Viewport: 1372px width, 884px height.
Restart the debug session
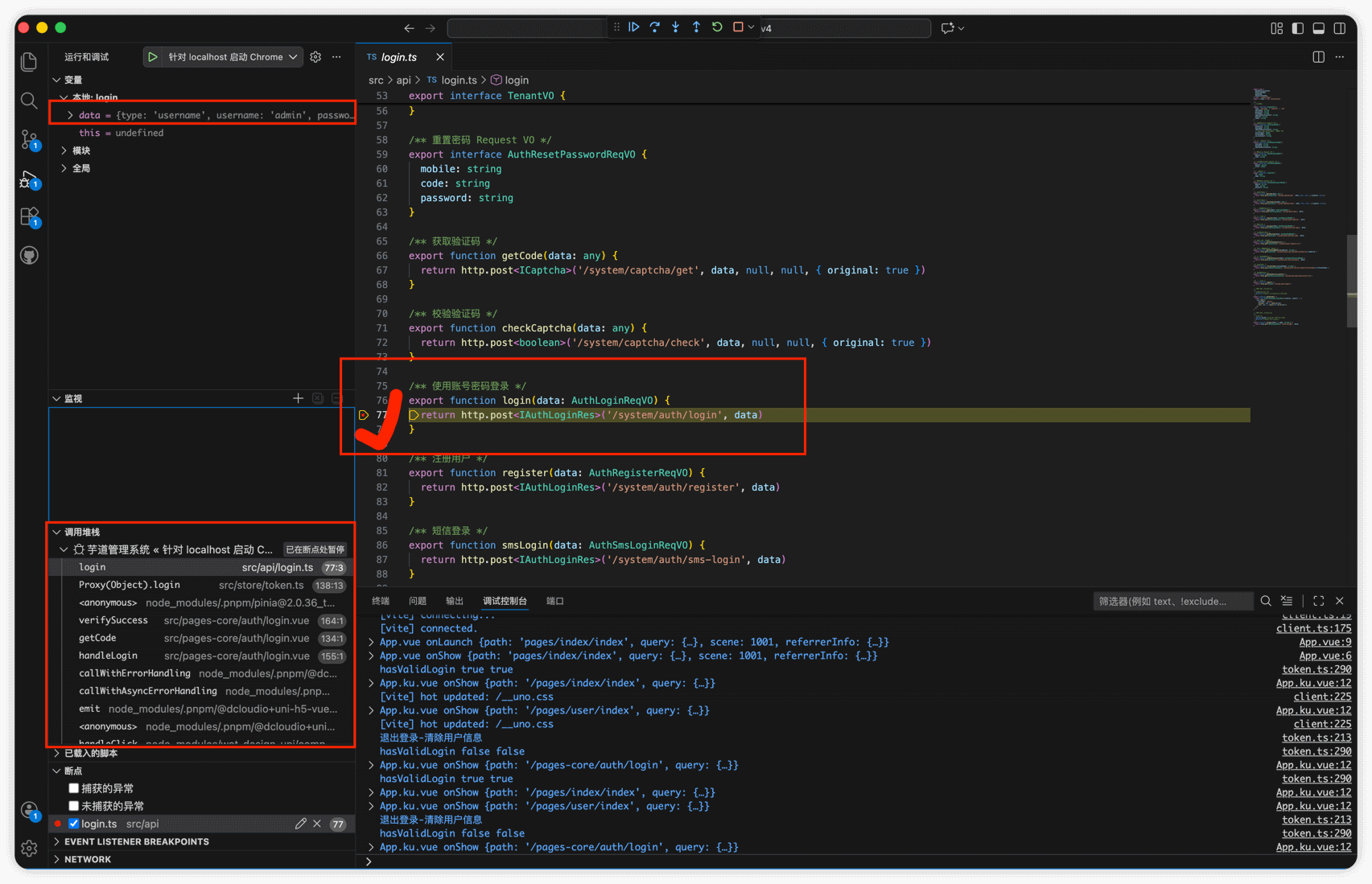717,27
